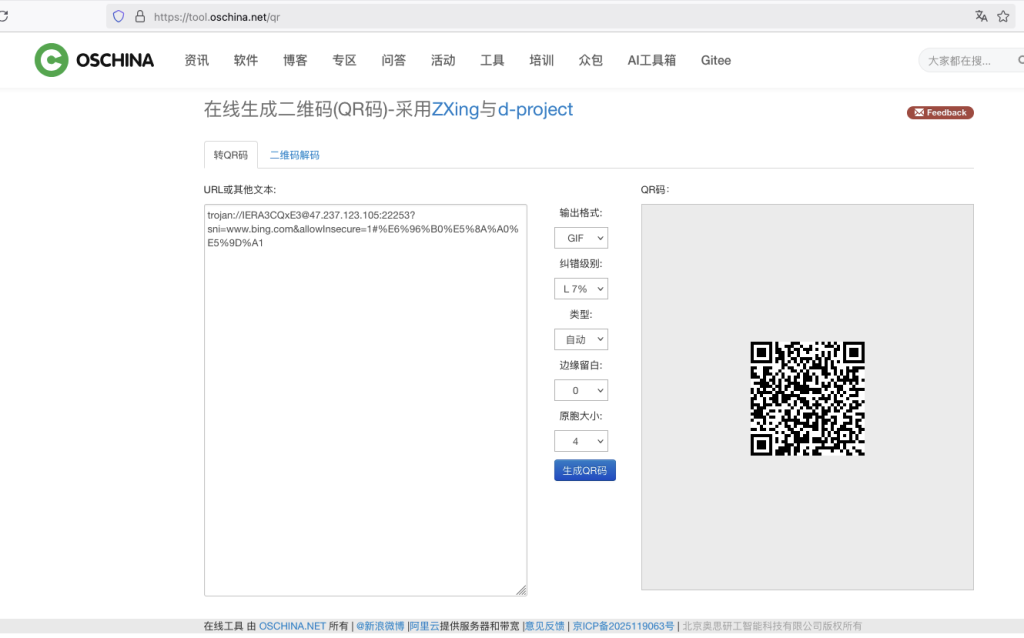Viewport: 1024px width, 638px height.
Task: Open the 输出格式 GIF dropdown
Action: (x=581, y=238)
